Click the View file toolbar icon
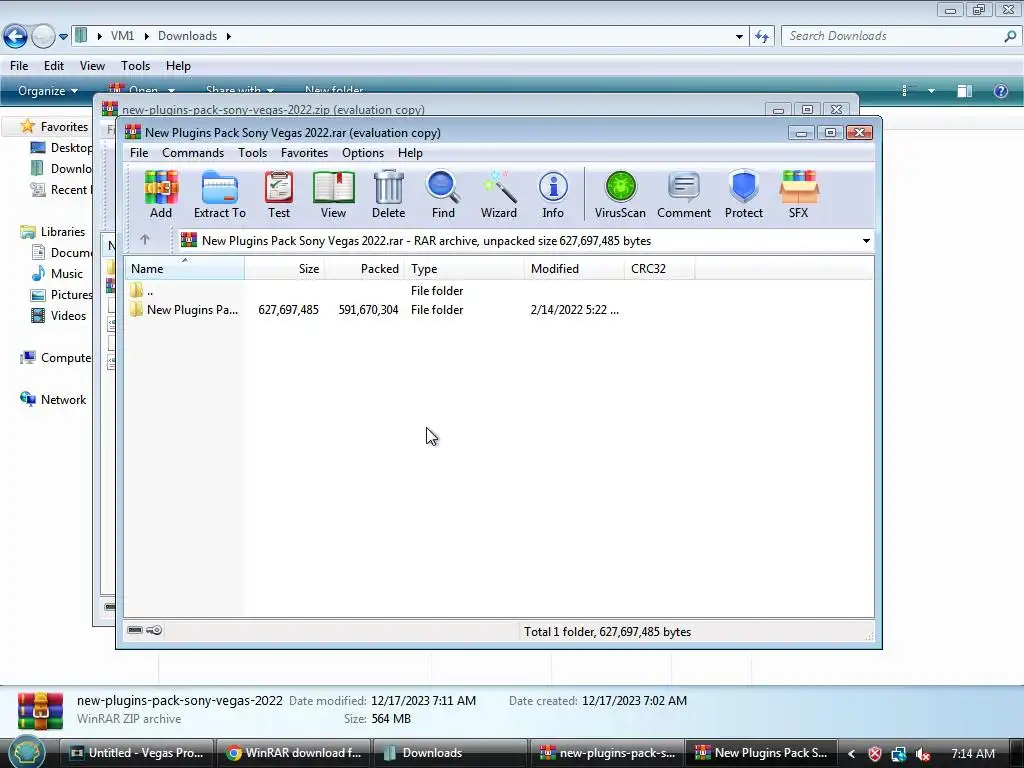 333,194
